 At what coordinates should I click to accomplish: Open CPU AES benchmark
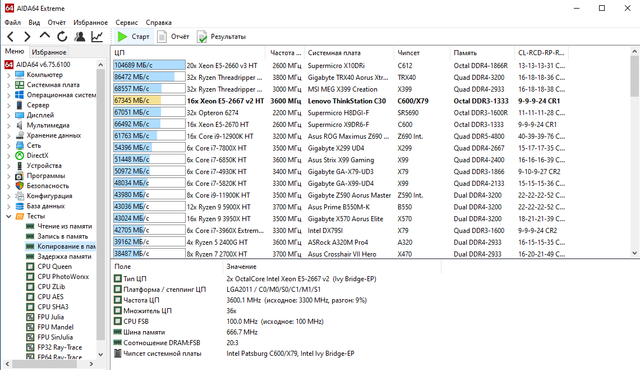(x=45, y=297)
